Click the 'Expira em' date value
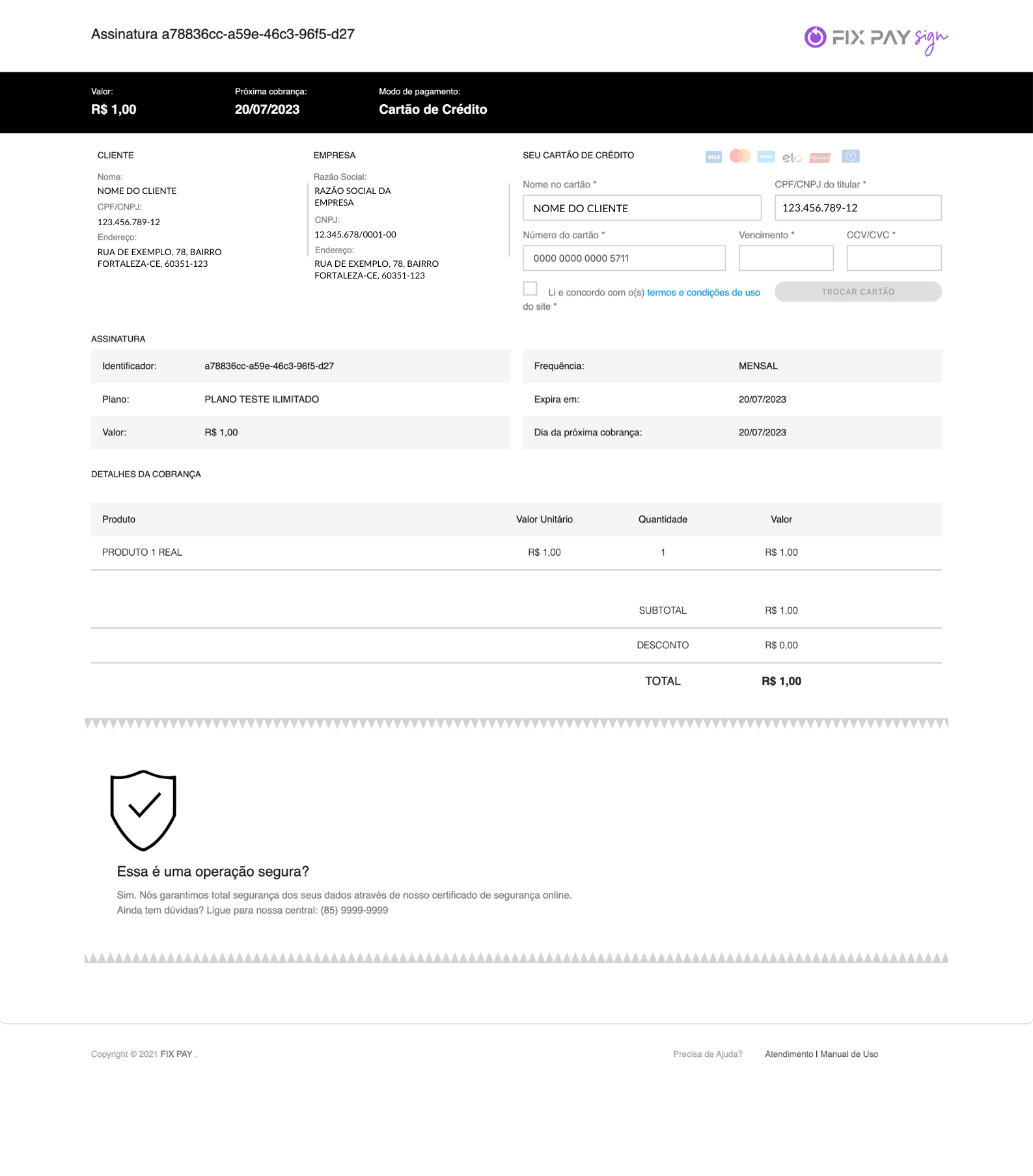1033x1176 pixels. tap(762, 400)
